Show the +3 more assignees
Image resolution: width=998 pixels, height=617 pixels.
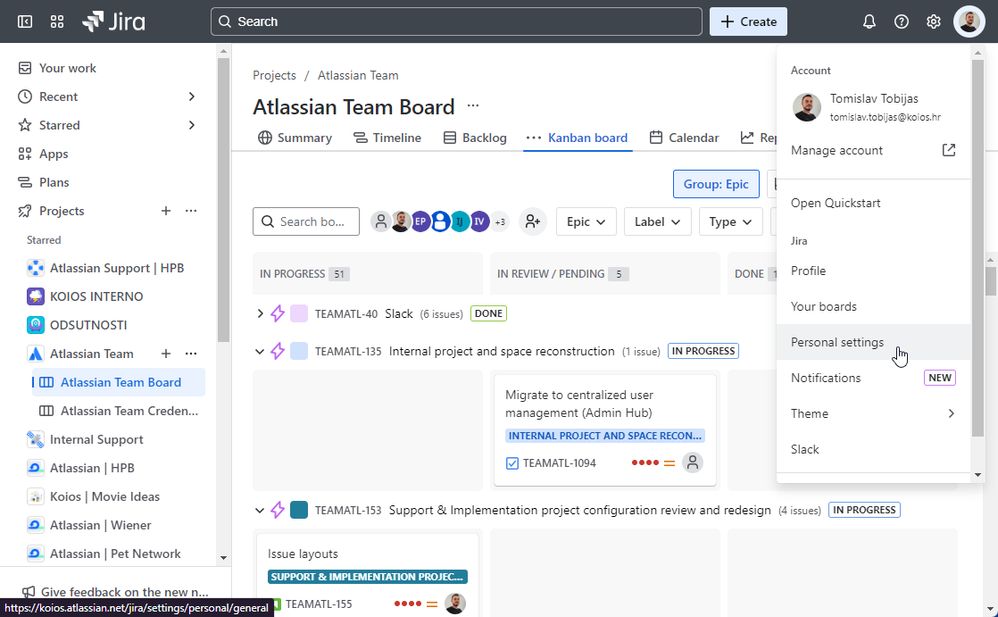pos(500,222)
